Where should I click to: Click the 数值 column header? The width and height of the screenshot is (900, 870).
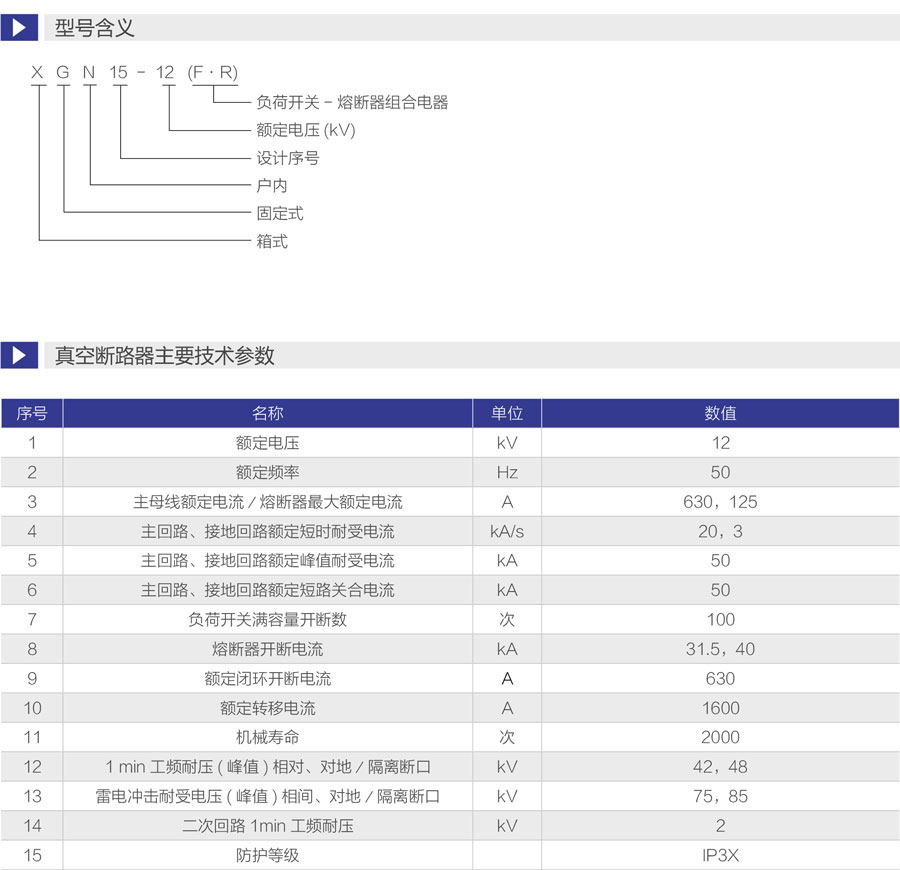[720, 413]
